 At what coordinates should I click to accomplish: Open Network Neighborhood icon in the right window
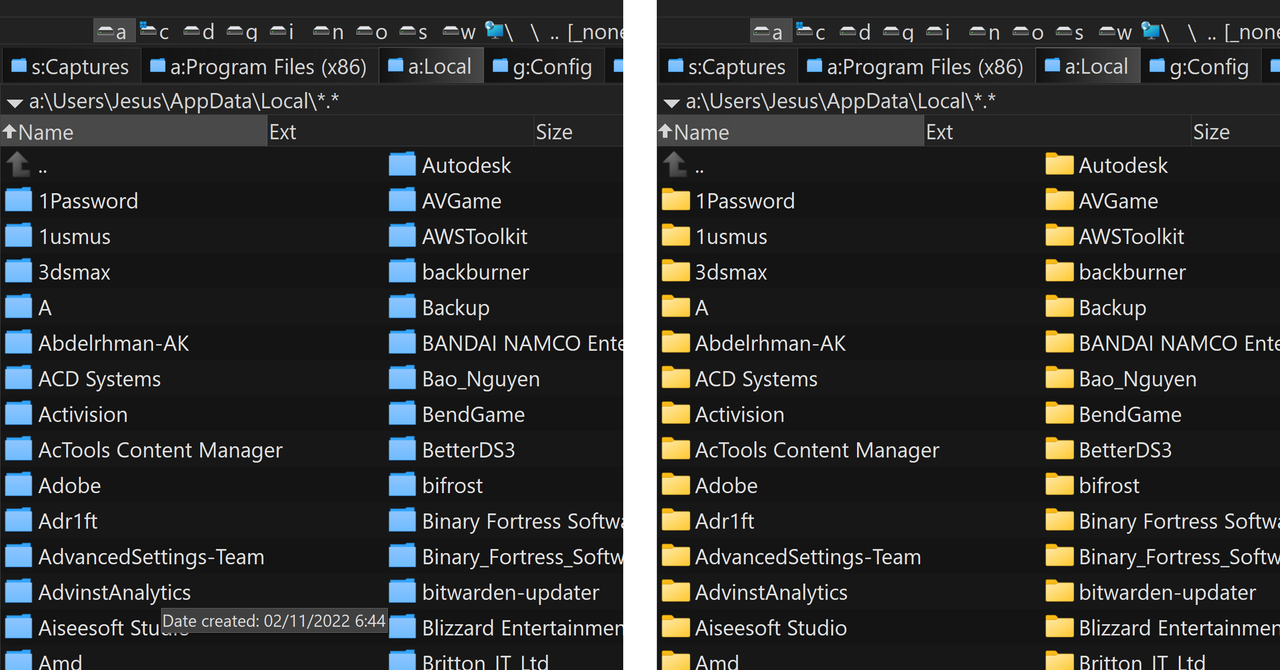(x=1155, y=32)
